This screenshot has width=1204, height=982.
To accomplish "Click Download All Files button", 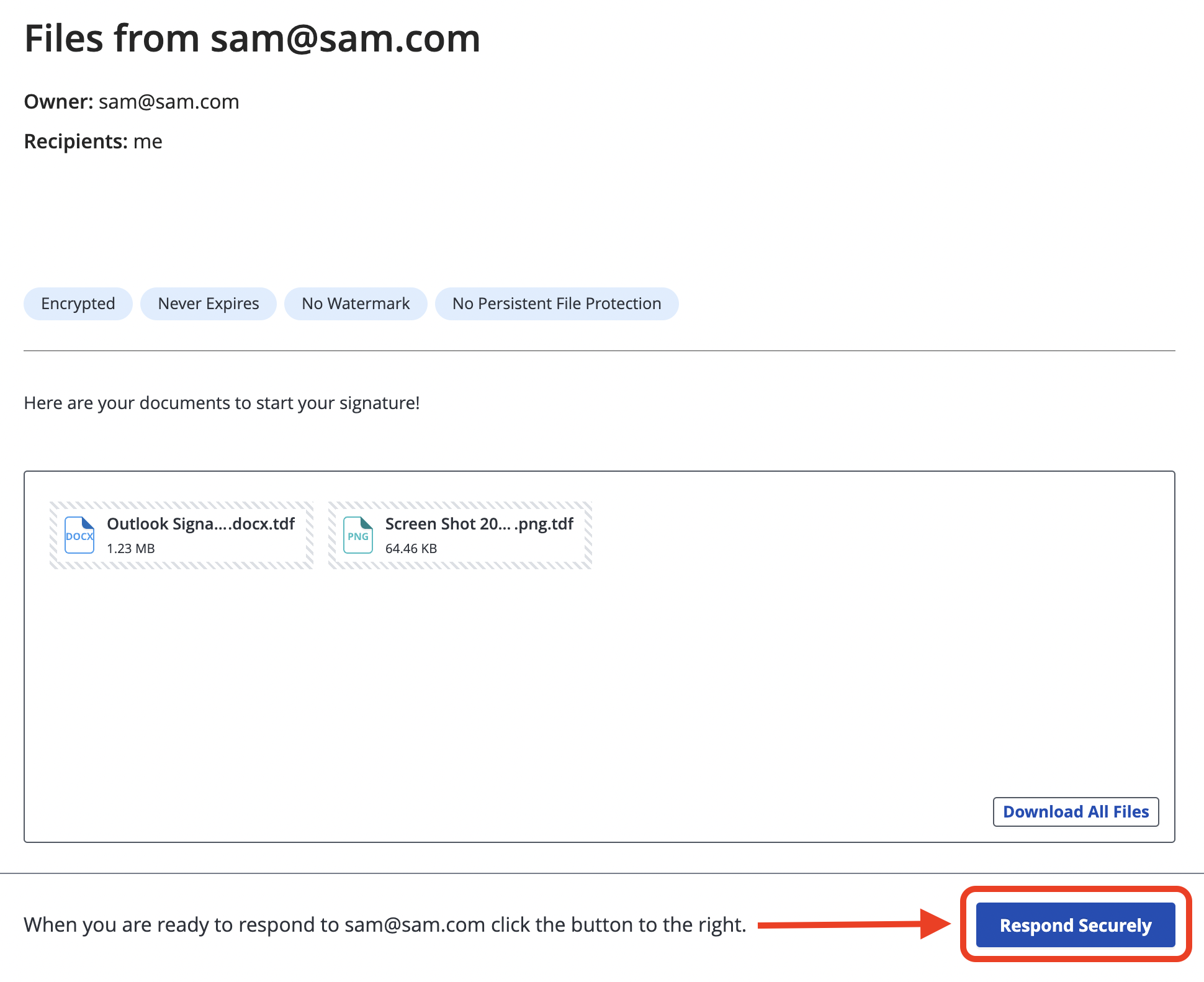I will tap(1076, 812).
